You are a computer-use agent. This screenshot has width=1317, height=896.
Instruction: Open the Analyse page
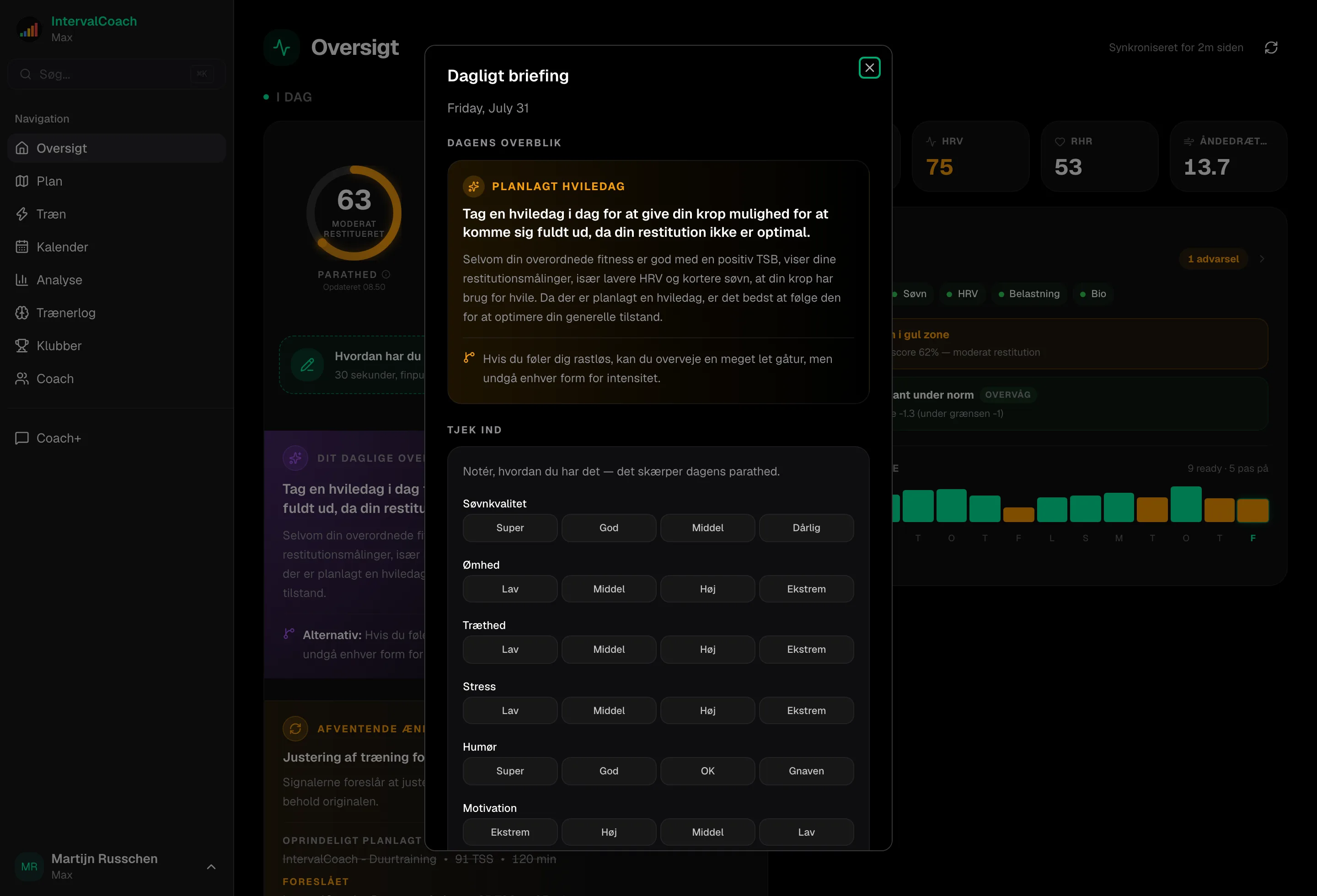click(117, 280)
